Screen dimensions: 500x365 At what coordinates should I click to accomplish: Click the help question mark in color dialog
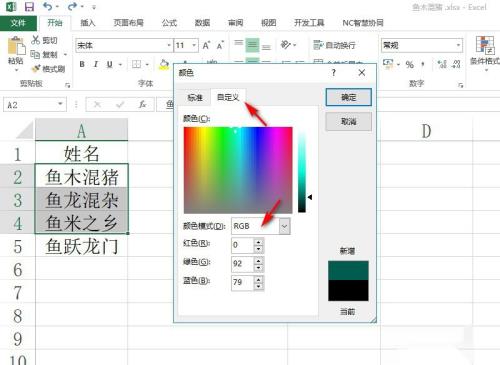coord(334,73)
